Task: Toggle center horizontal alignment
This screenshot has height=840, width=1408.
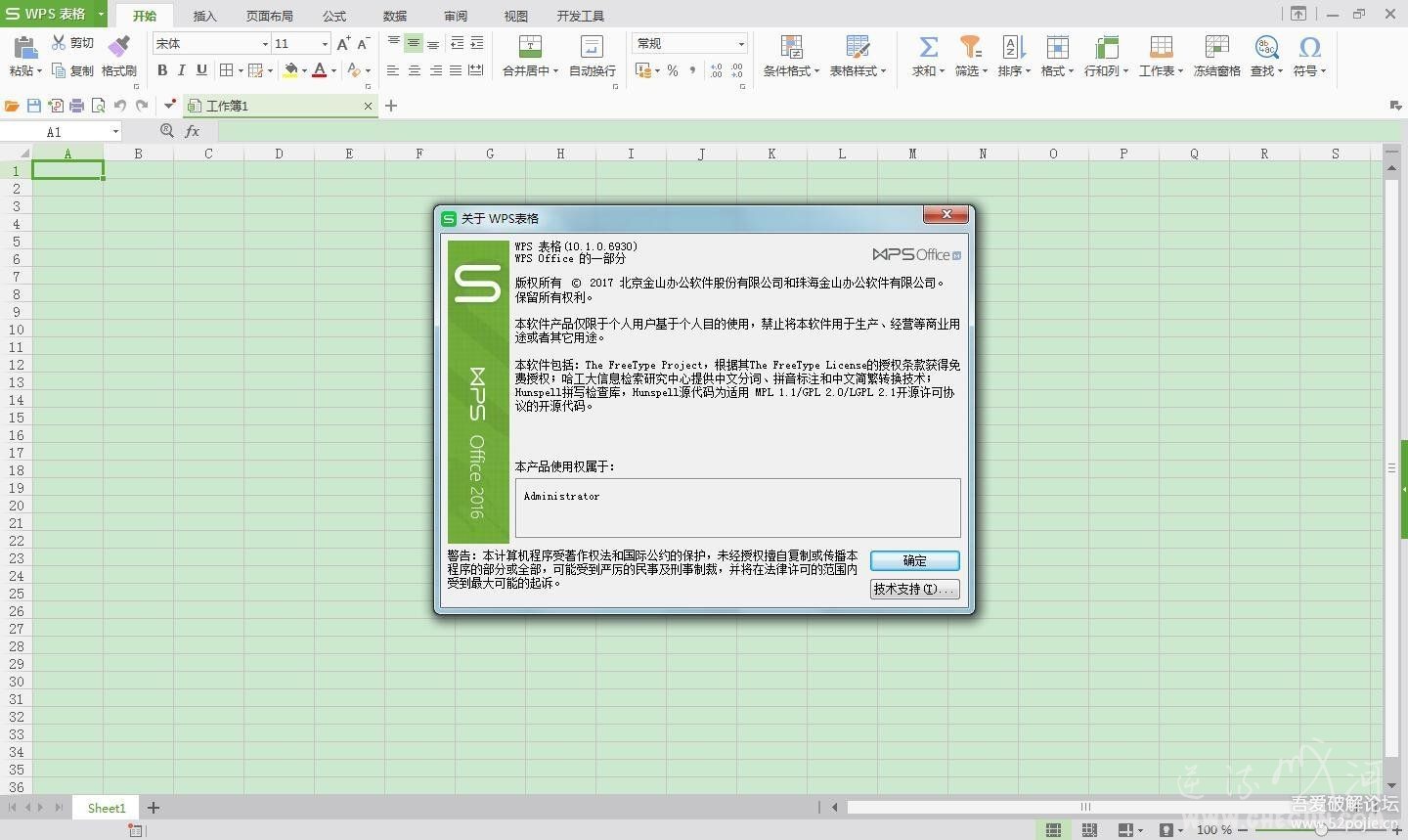Action: 414,70
